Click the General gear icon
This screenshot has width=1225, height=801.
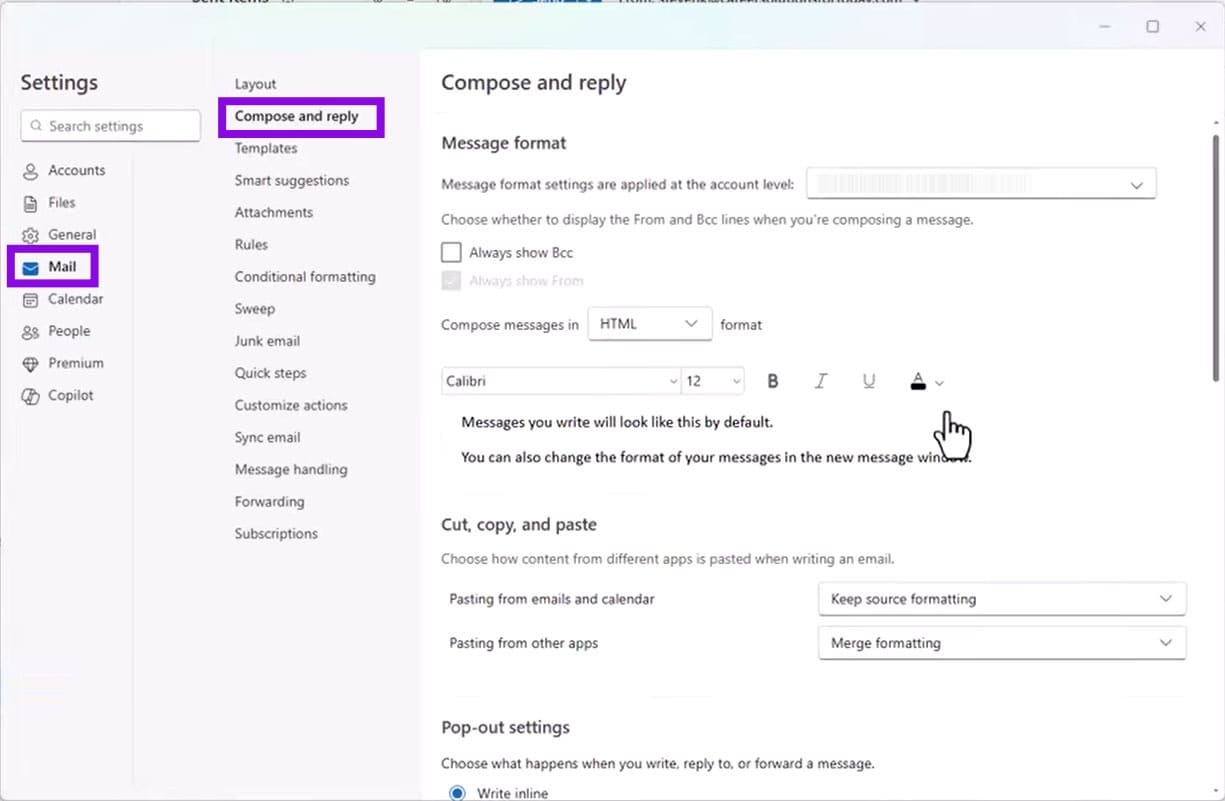[x=30, y=235]
